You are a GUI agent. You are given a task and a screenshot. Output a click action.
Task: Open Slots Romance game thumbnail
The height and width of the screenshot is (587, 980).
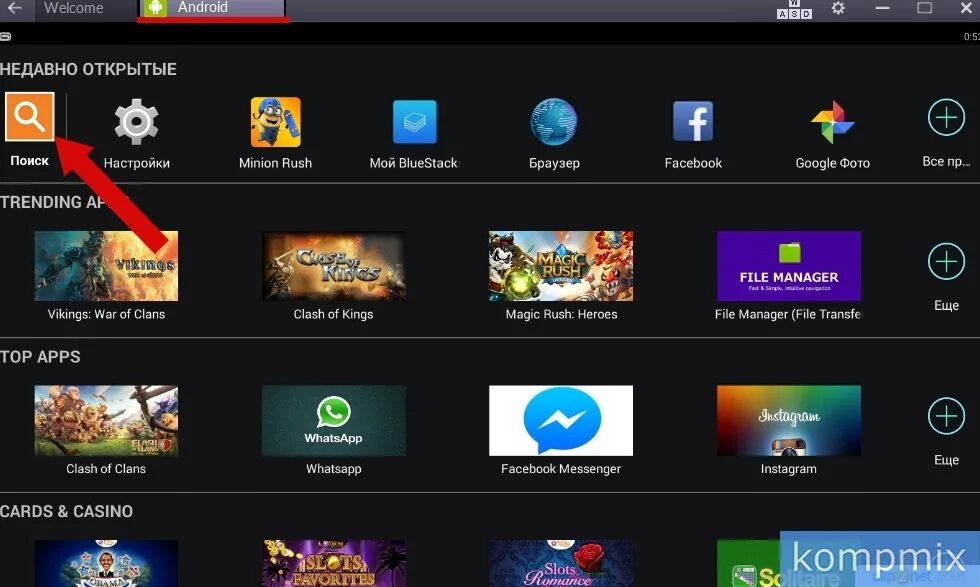pyautogui.click(x=561, y=563)
